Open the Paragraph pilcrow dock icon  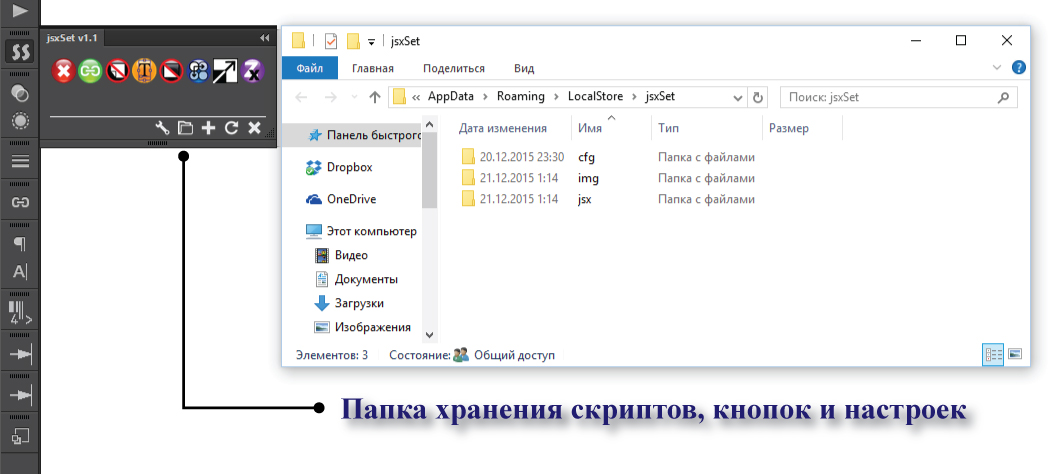21,244
